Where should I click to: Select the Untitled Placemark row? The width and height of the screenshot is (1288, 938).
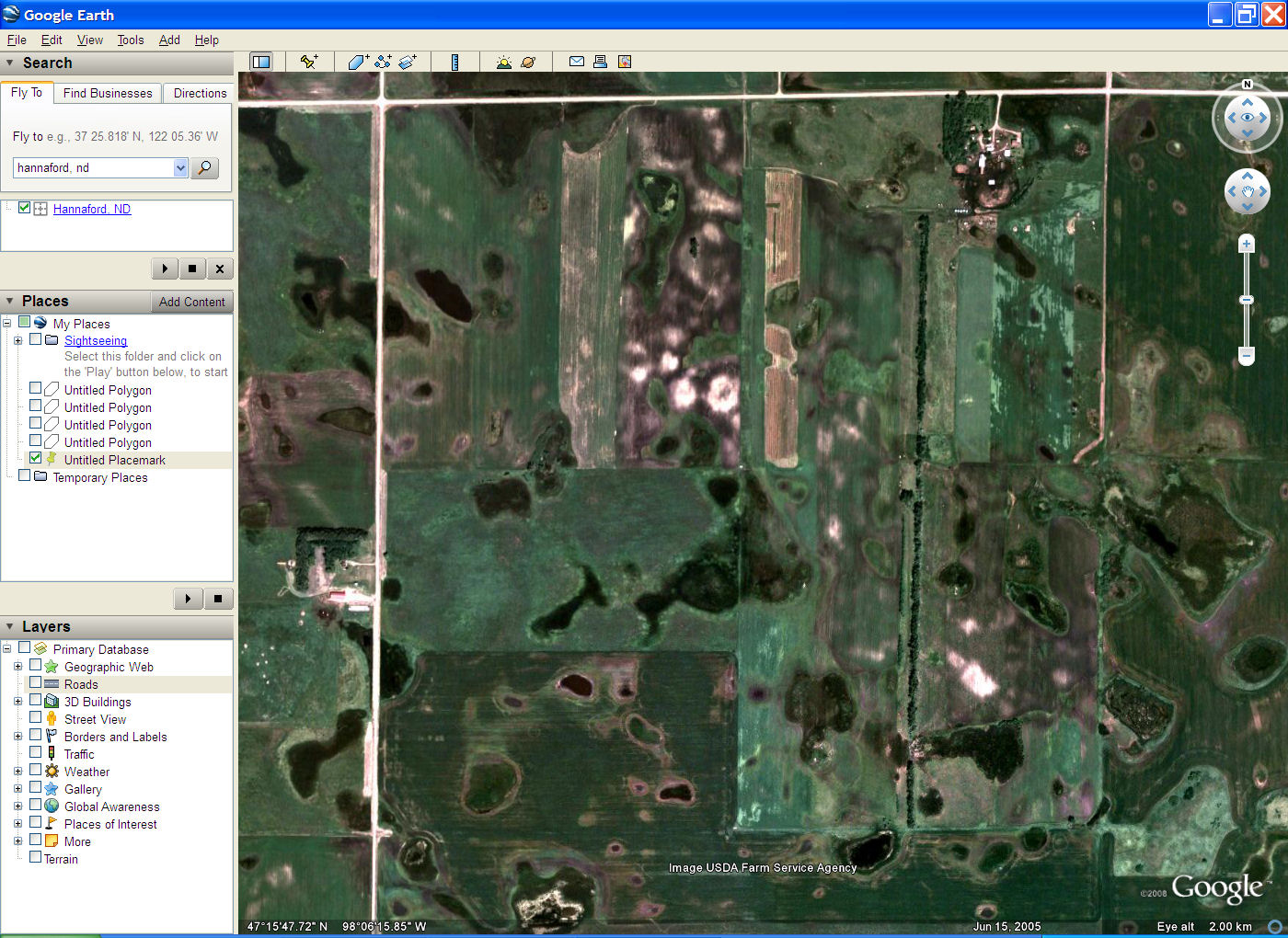(115, 460)
